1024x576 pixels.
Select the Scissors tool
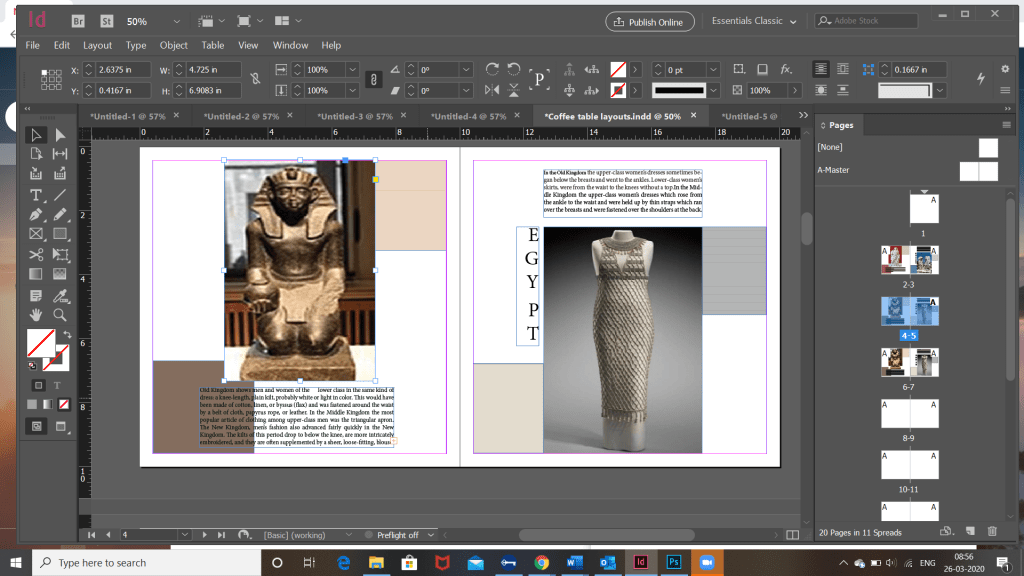[x=36, y=254]
